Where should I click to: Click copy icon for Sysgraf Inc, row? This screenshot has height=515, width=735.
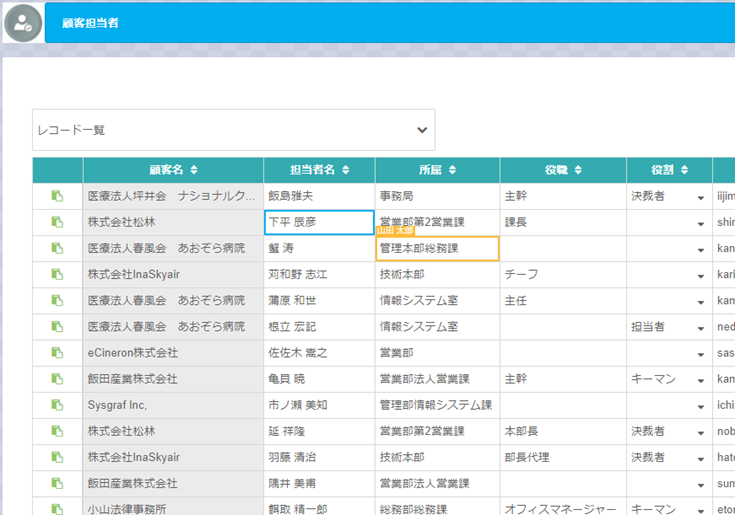(57, 405)
